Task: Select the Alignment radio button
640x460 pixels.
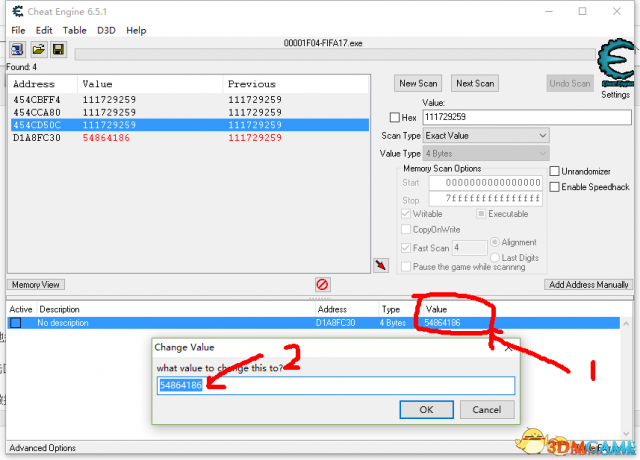Action: point(495,242)
